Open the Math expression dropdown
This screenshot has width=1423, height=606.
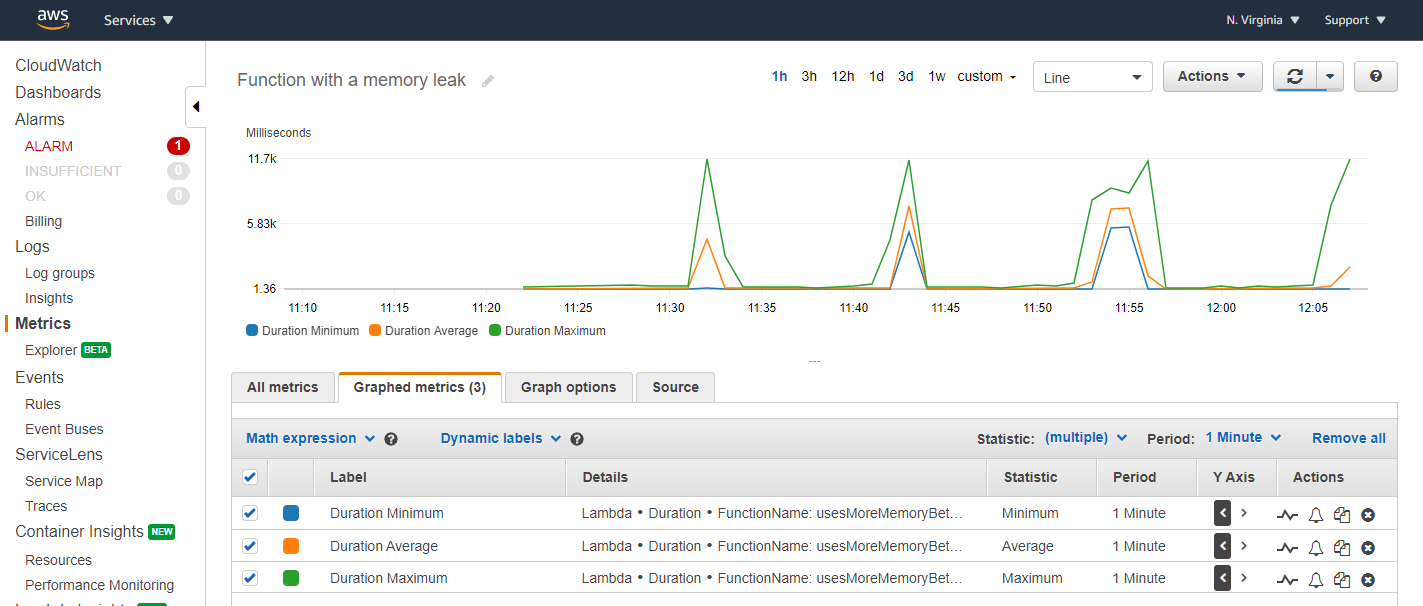point(309,438)
